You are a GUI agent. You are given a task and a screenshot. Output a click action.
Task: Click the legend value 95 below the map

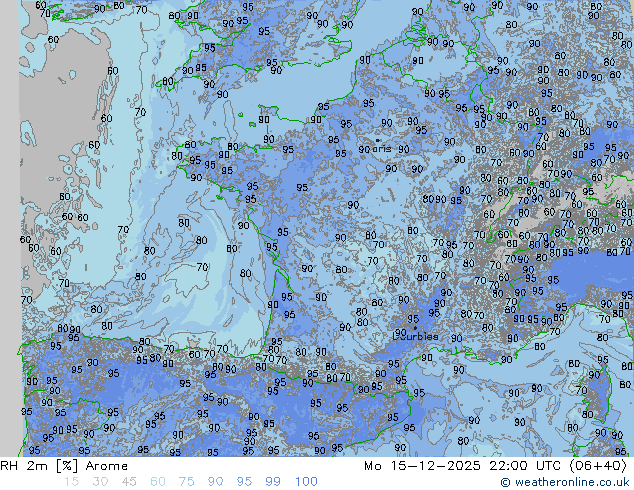[244, 482]
